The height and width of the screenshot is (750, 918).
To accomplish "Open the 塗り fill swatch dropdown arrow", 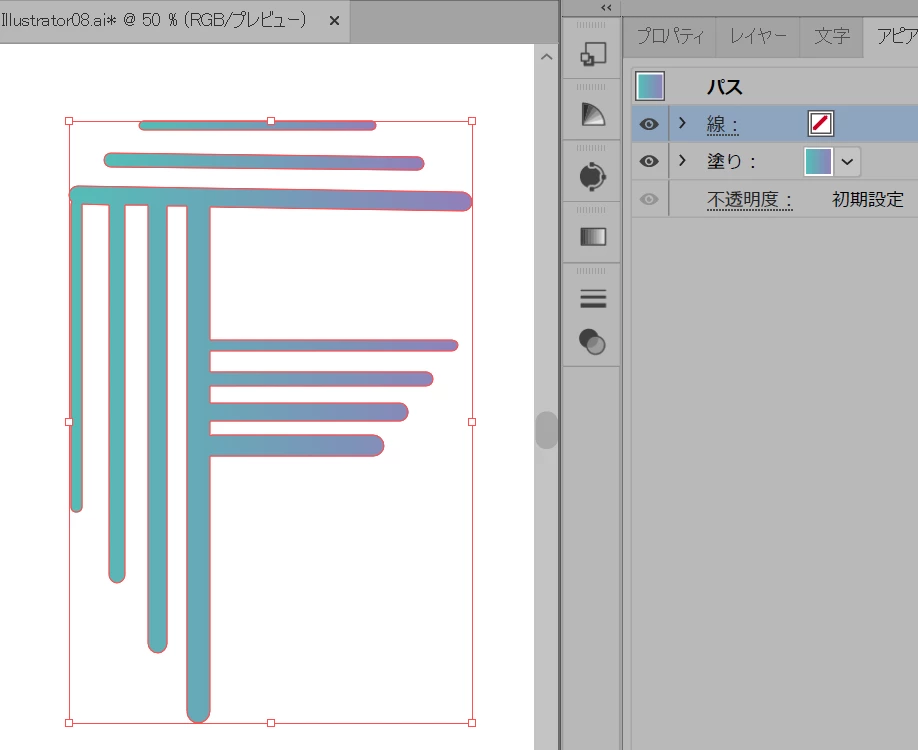I will coord(847,162).
